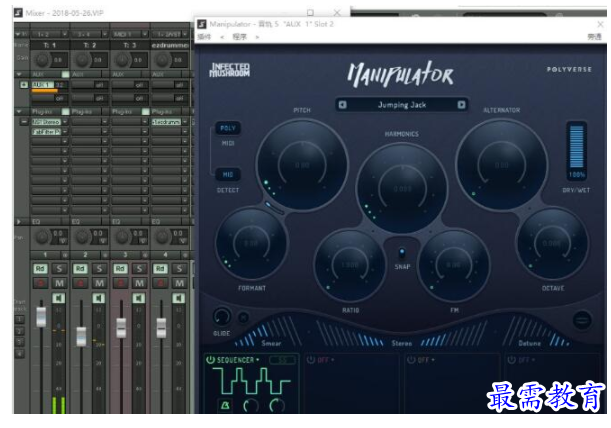Arm record on mixer channel 4
This screenshot has width=611, height=428.
160,283
